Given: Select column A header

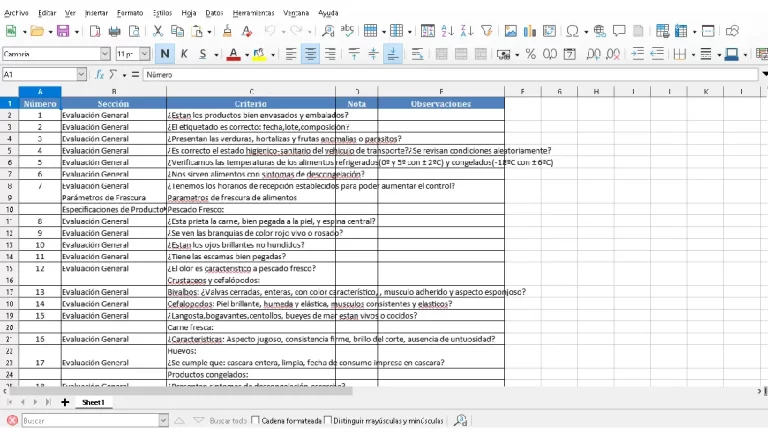Looking at the screenshot, I should (40, 91).
